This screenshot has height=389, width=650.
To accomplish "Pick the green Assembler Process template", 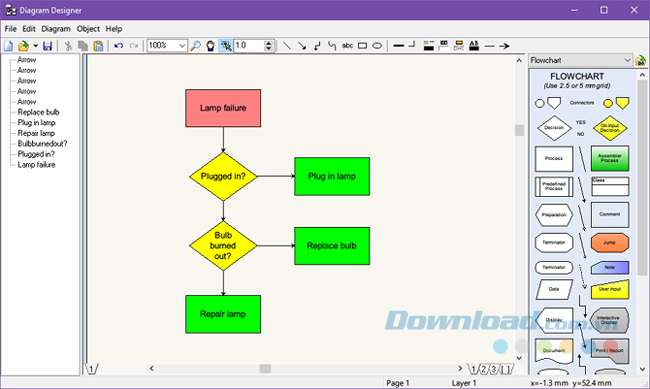I will click(x=610, y=158).
